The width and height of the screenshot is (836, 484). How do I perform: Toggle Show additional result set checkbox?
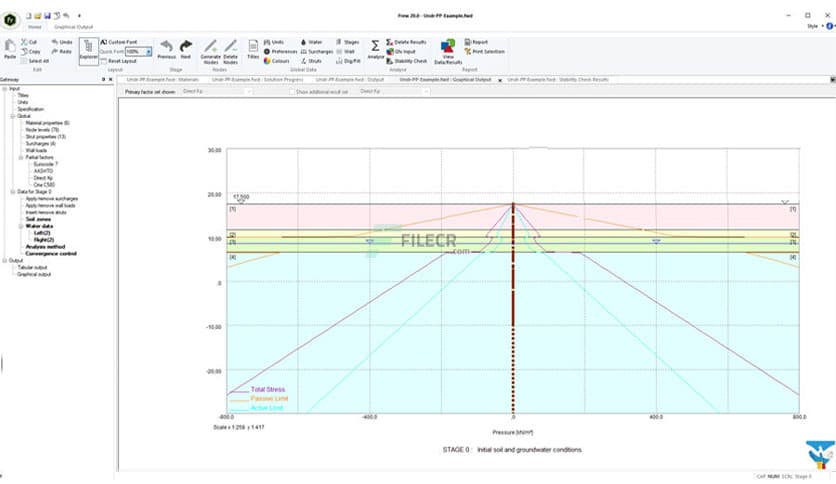click(290, 91)
